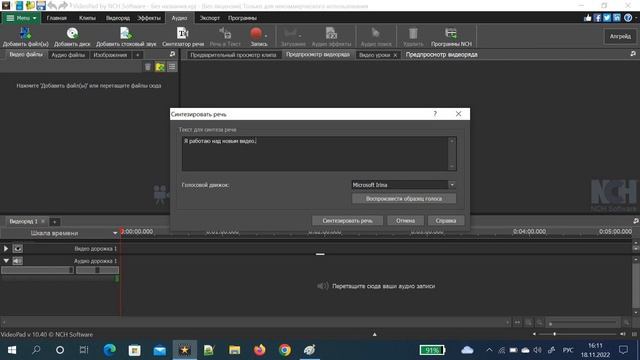Click the list view icon in media bin
Viewport: 640px width, 360px height.
172,67
